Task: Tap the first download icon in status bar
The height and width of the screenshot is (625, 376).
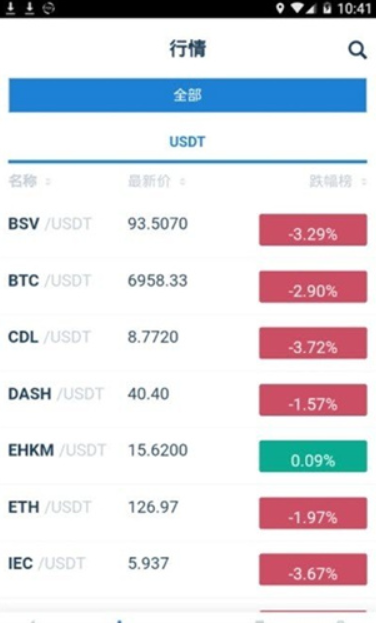Action: pos(11,8)
